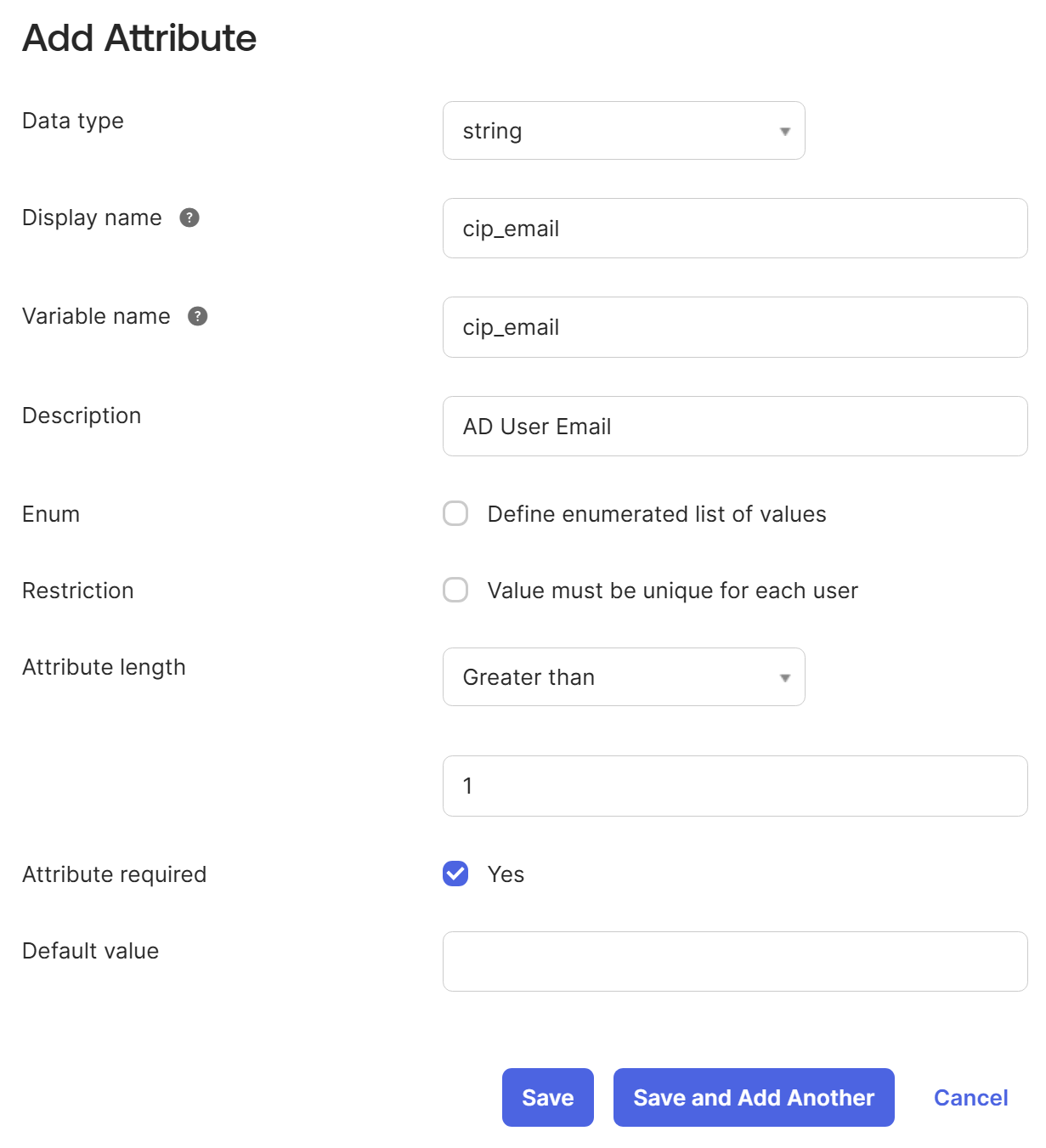Select the cip_email Variable name field

(734, 327)
